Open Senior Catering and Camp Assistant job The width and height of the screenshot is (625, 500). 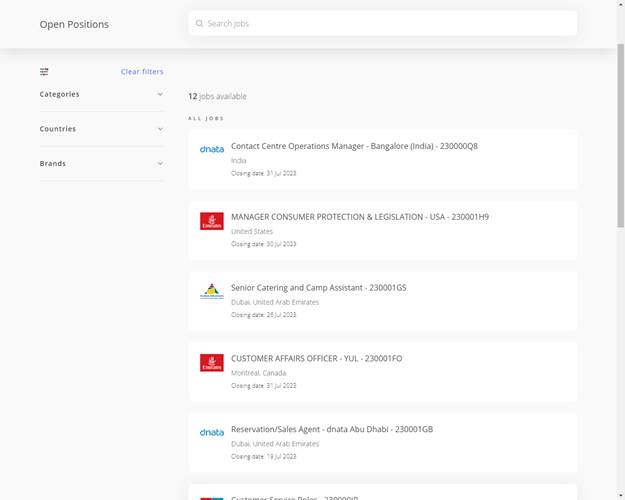pyautogui.click(x=319, y=288)
